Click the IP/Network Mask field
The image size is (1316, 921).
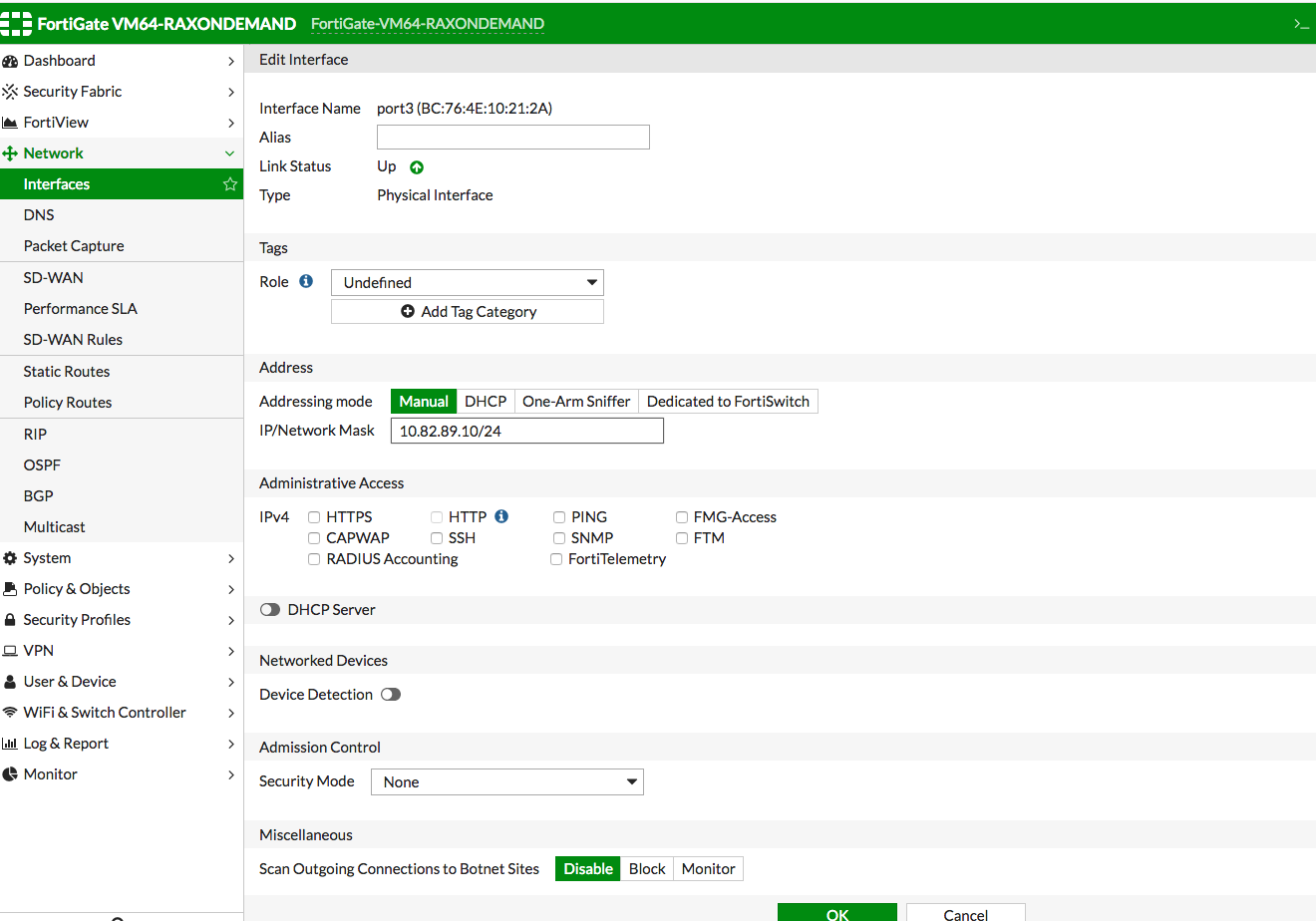coord(527,431)
